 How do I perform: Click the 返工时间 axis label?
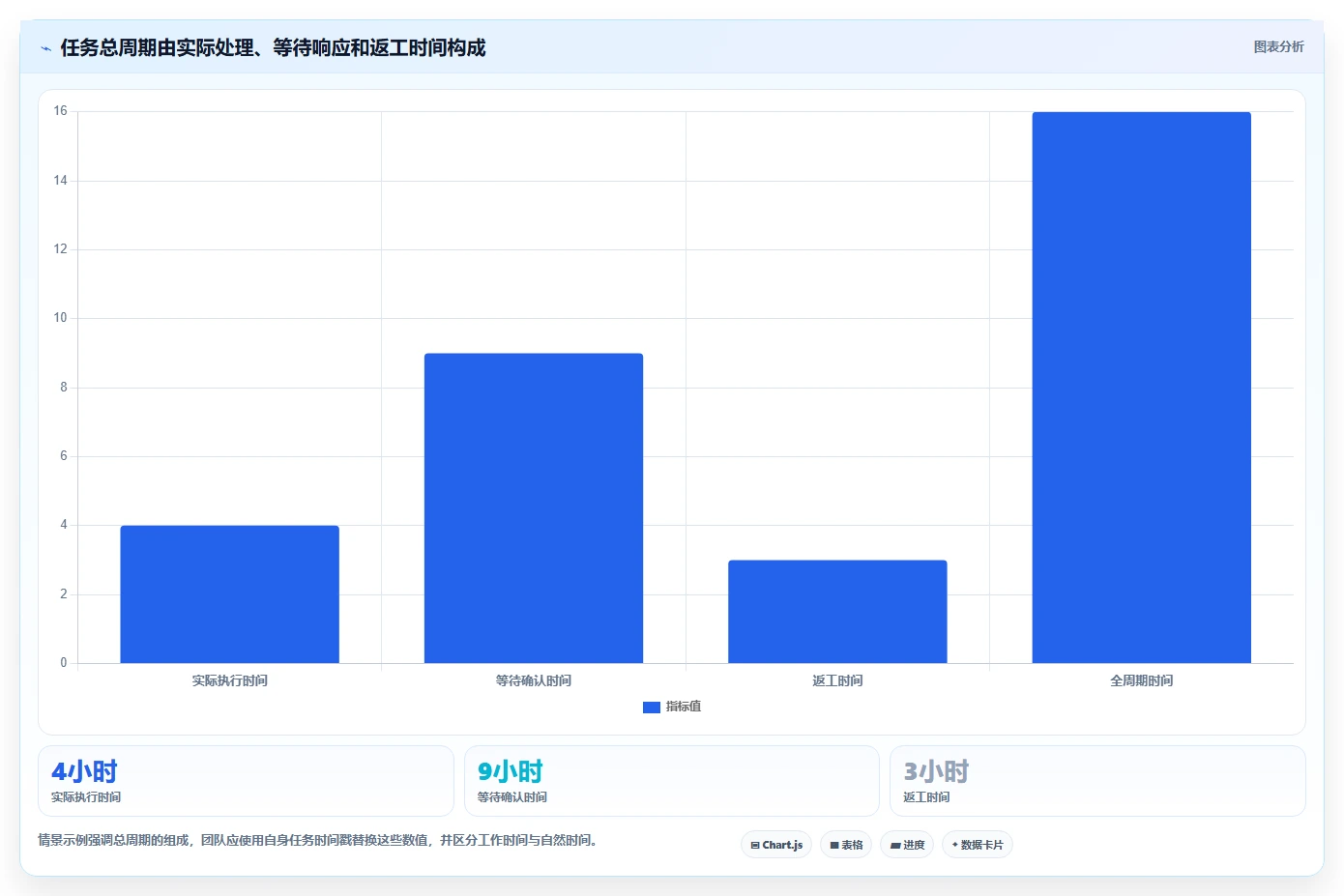pos(837,680)
